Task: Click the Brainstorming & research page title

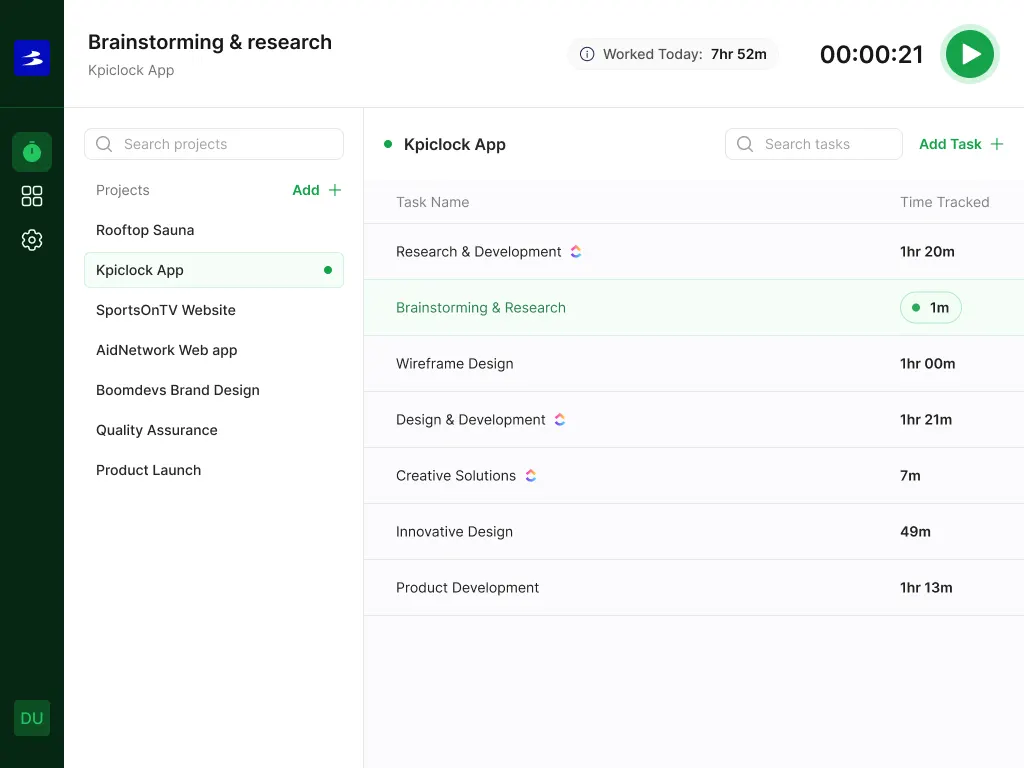Action: 210,42
